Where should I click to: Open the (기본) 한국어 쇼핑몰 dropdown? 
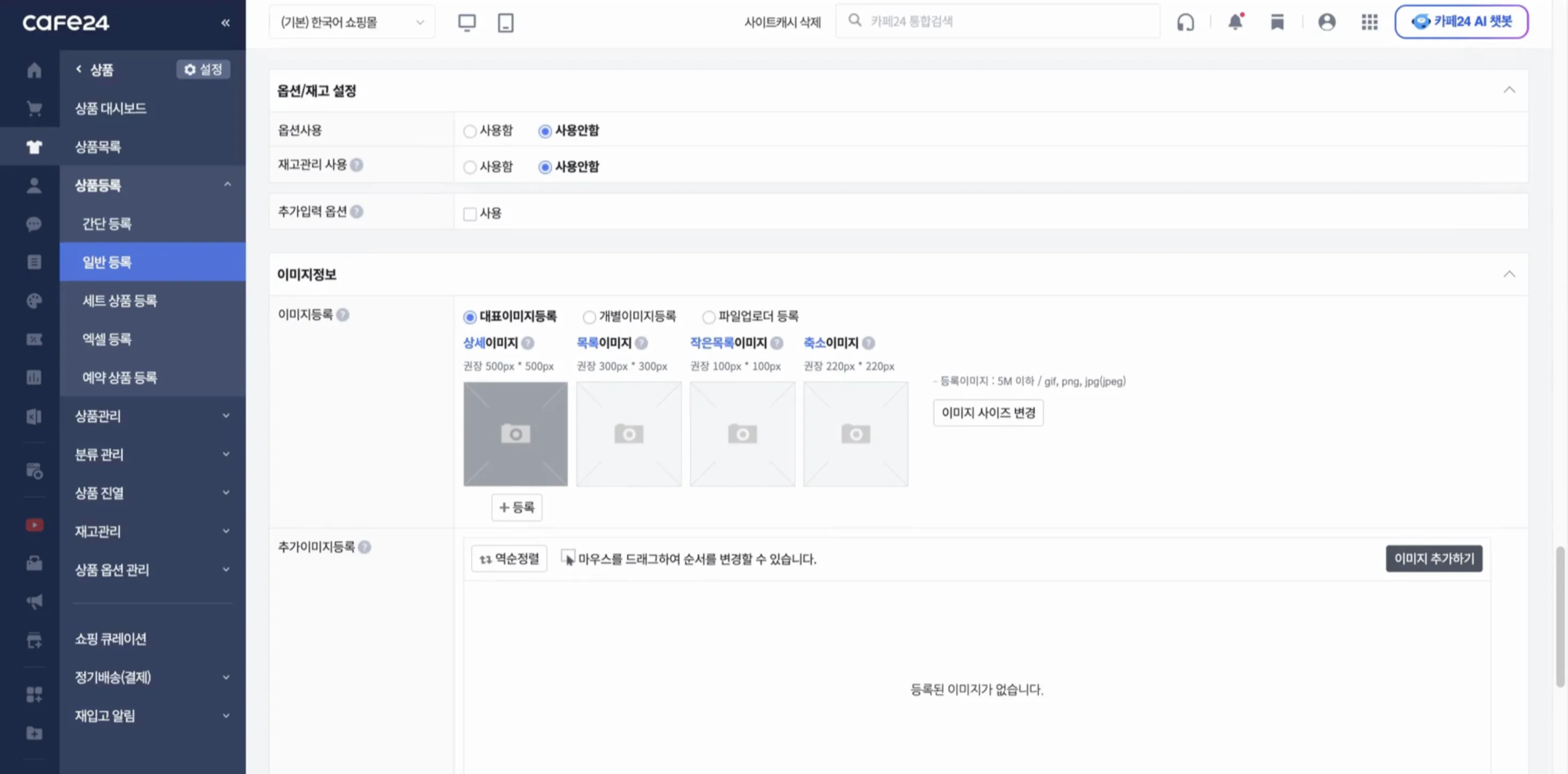[350, 21]
